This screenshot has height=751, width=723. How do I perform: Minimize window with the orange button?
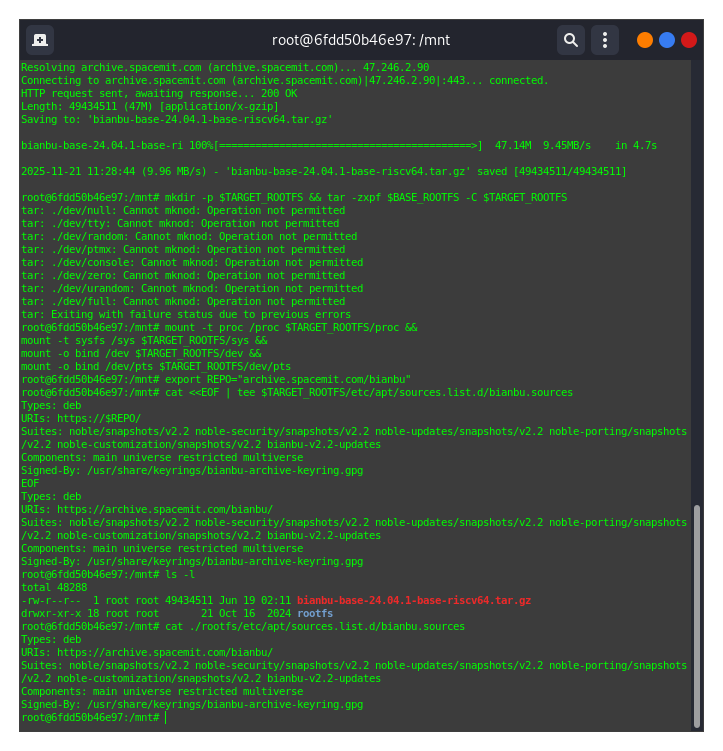[x=645, y=40]
